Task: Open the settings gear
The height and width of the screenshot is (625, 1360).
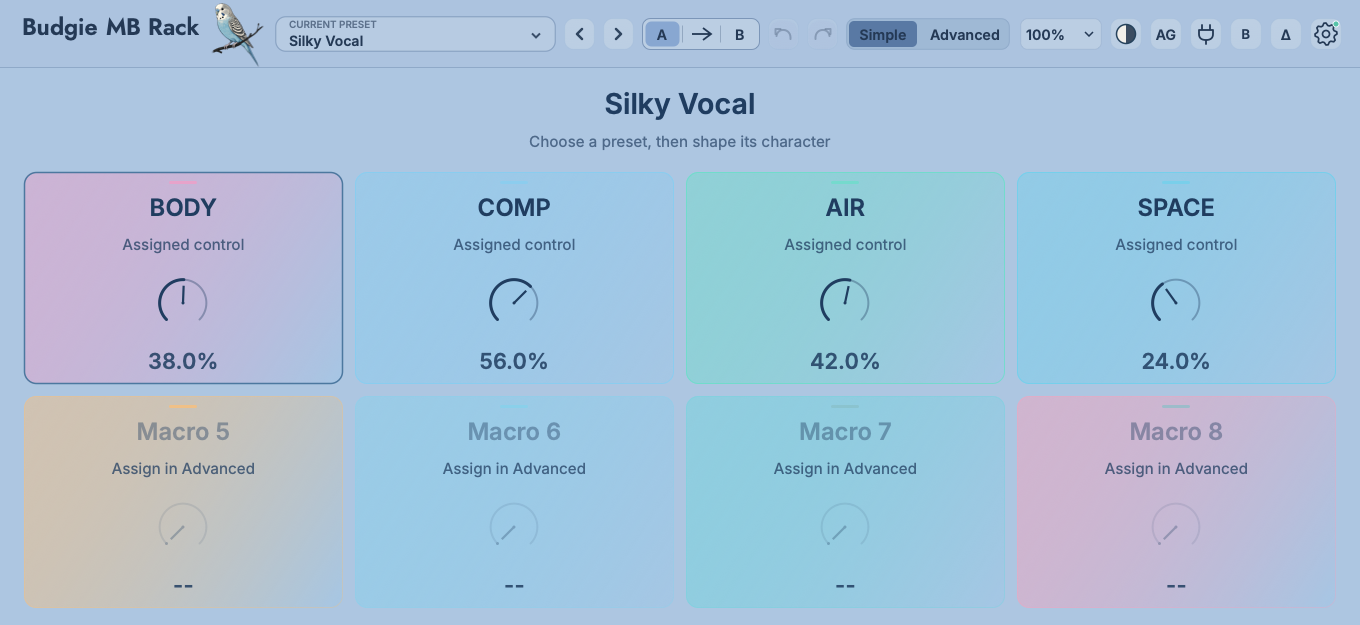Action: pos(1326,34)
